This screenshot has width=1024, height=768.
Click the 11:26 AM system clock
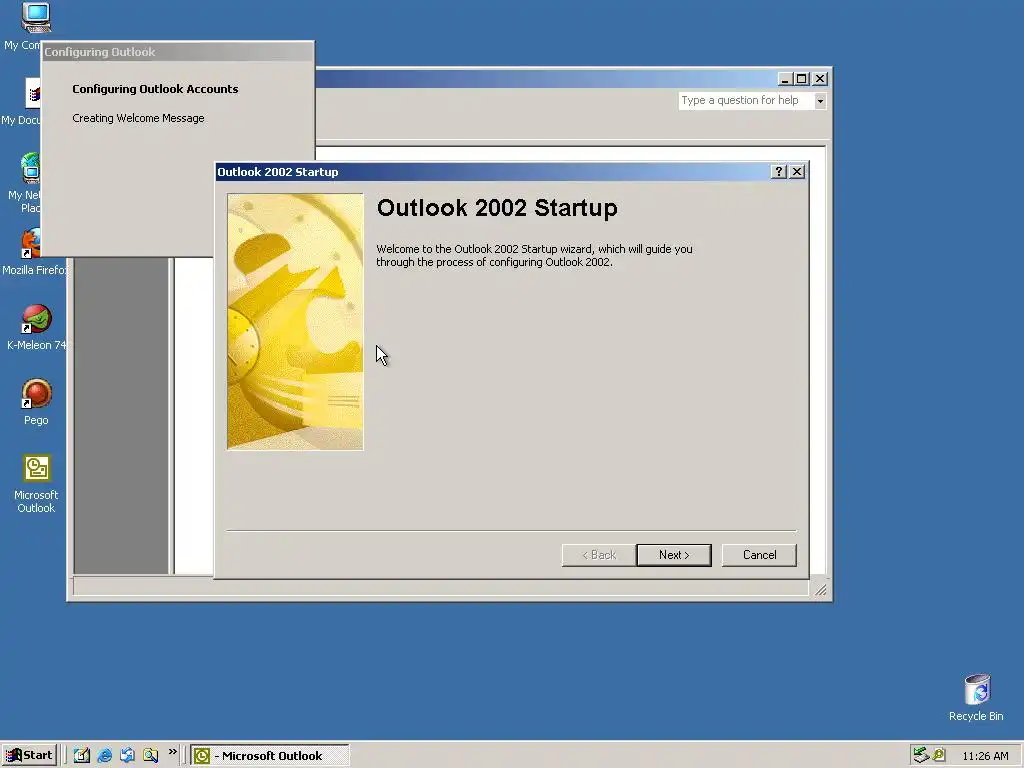985,756
